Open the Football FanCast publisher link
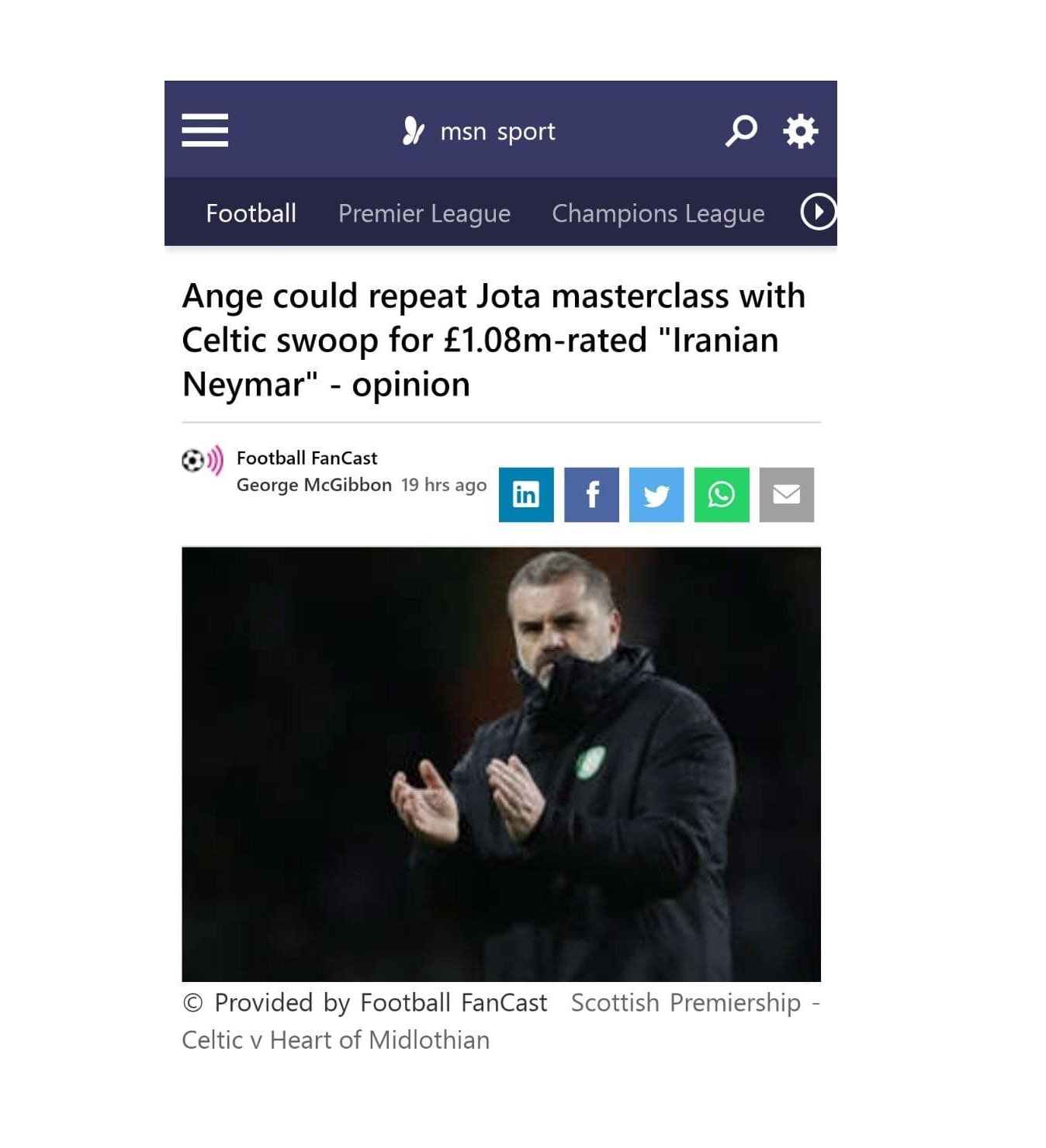Viewport: 1046px width, 1148px height. coord(307,458)
